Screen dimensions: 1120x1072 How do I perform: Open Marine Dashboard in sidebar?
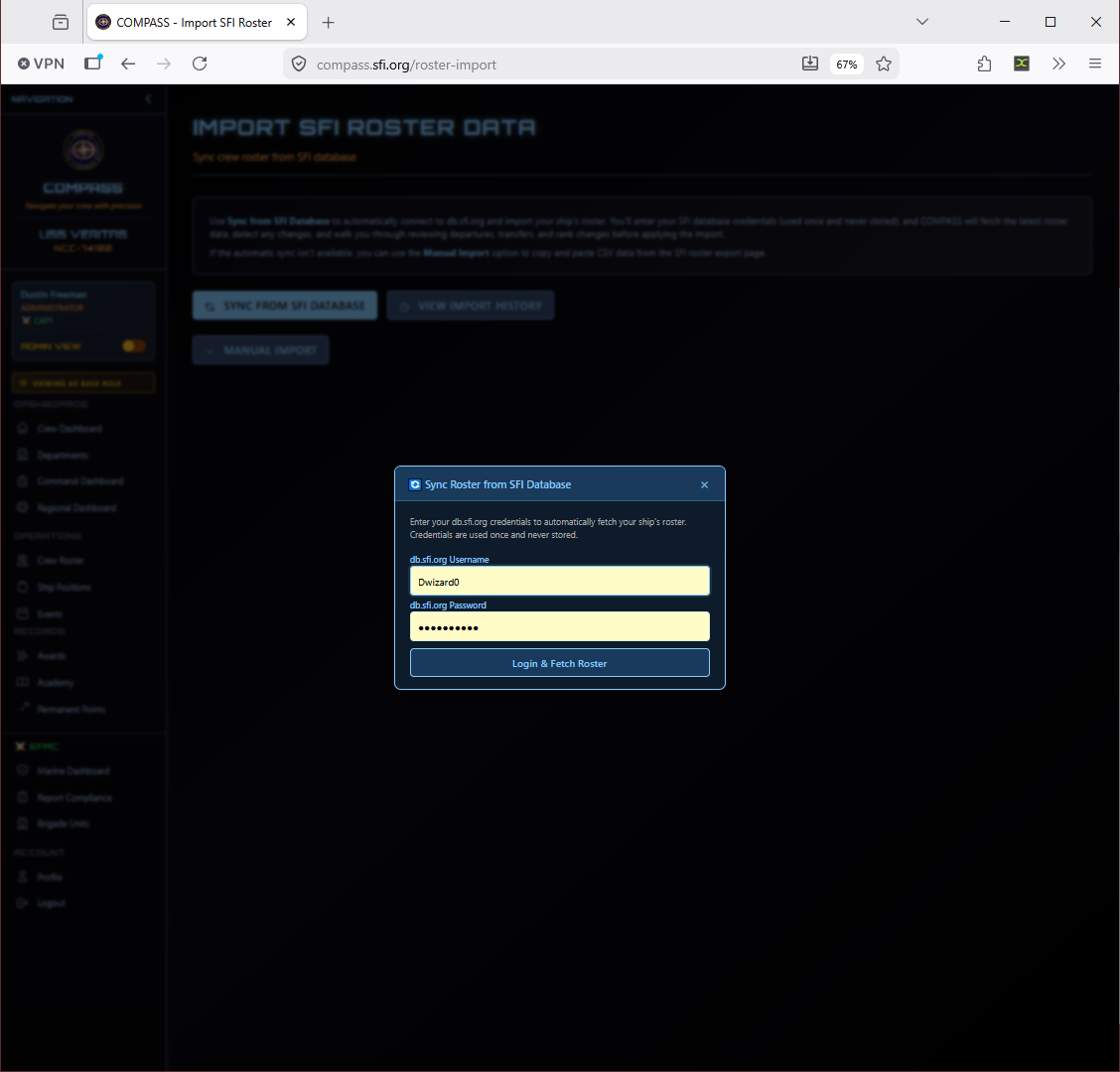click(72, 771)
